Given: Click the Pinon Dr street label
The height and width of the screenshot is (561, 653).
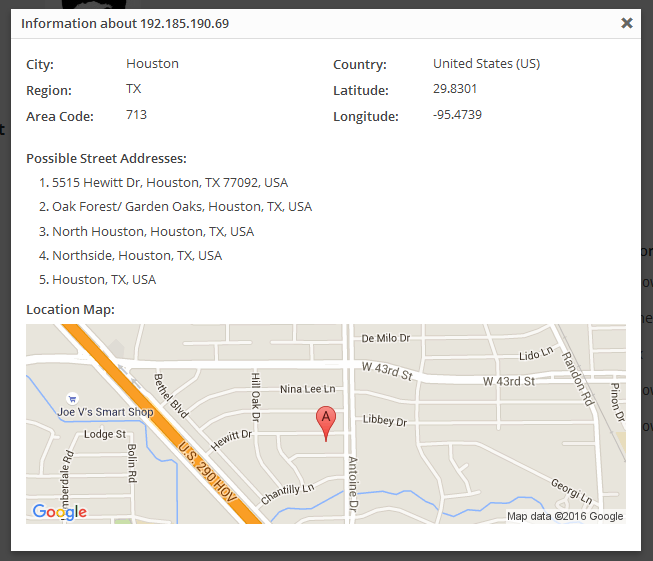Looking at the screenshot, I should (x=618, y=402).
